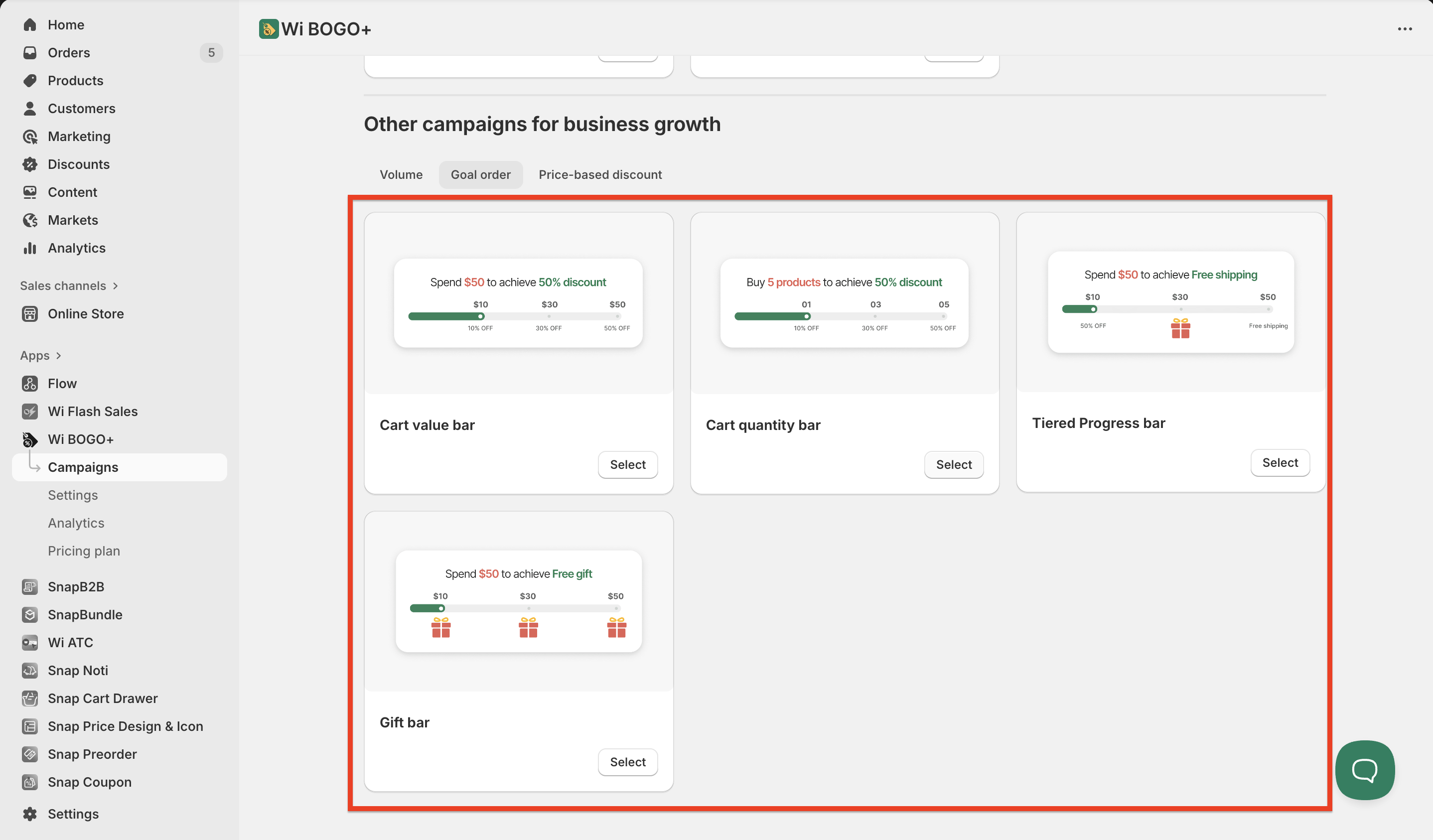Click the Online Store icon

point(29,314)
